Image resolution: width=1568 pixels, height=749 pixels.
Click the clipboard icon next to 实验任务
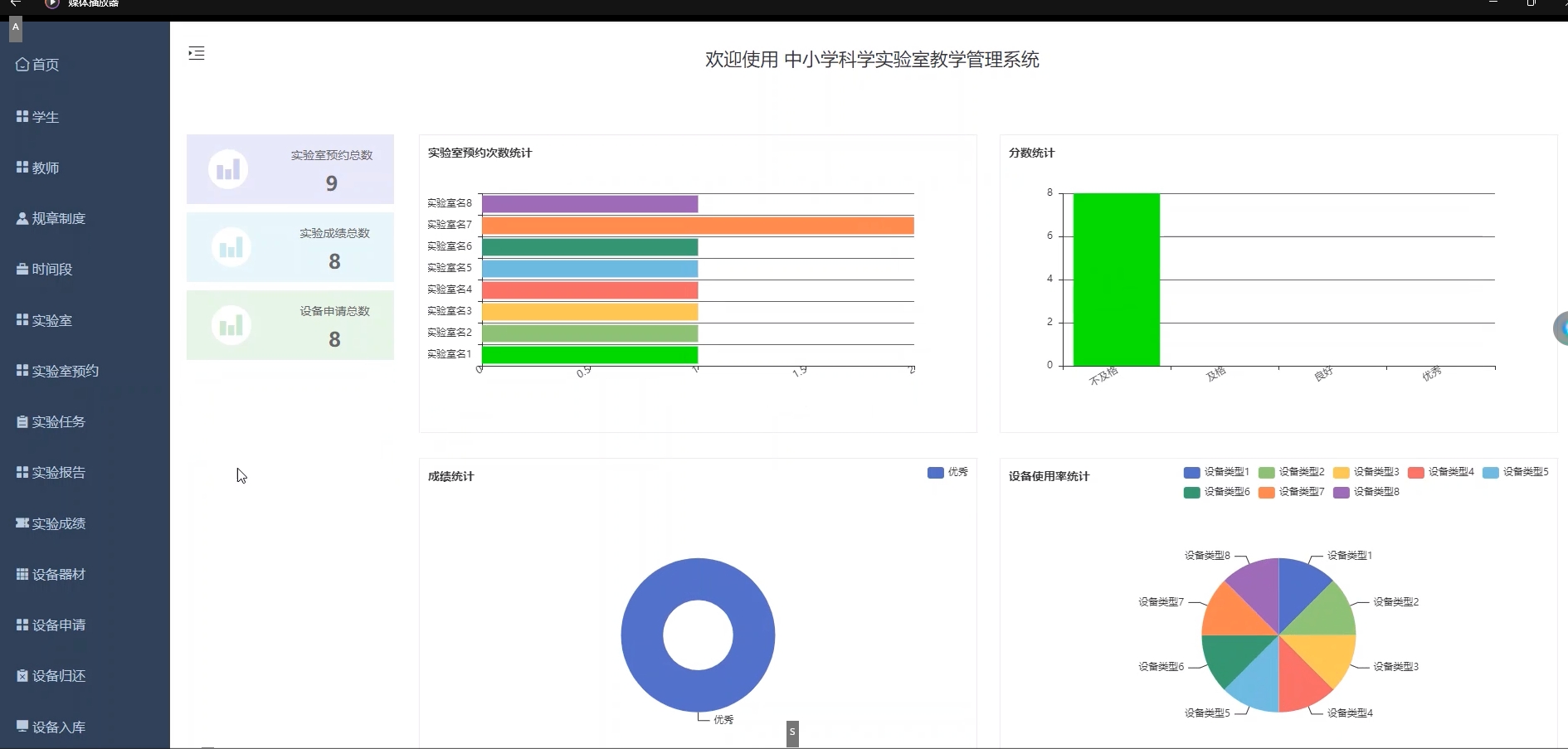pos(22,422)
